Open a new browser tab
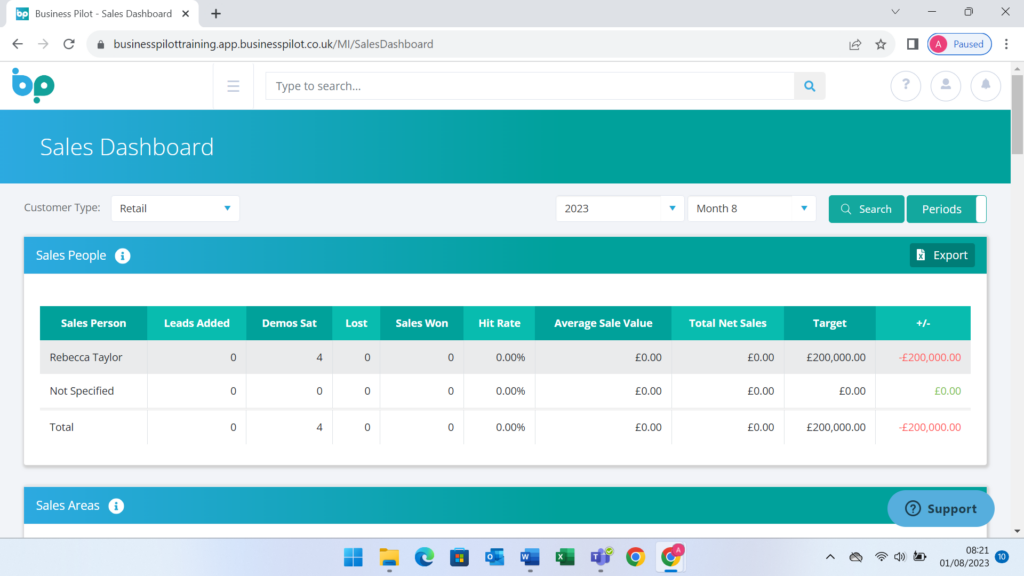The image size is (1024, 576). [216, 14]
